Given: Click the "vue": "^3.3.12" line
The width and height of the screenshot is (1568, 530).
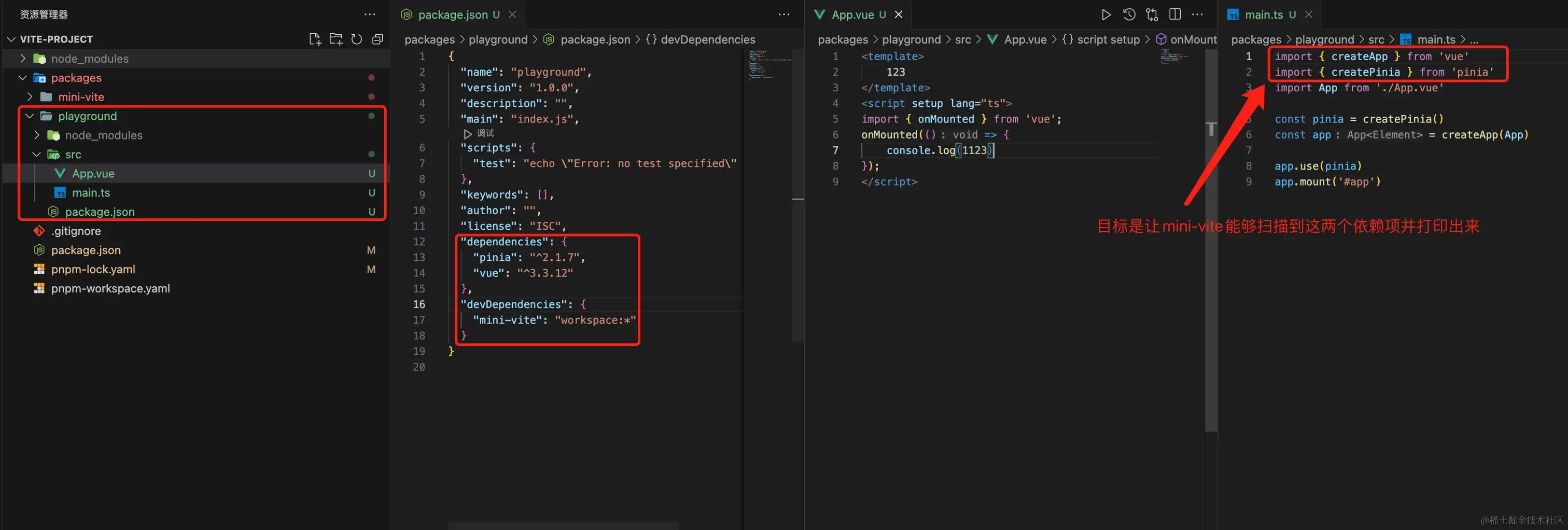Looking at the screenshot, I should point(523,273).
